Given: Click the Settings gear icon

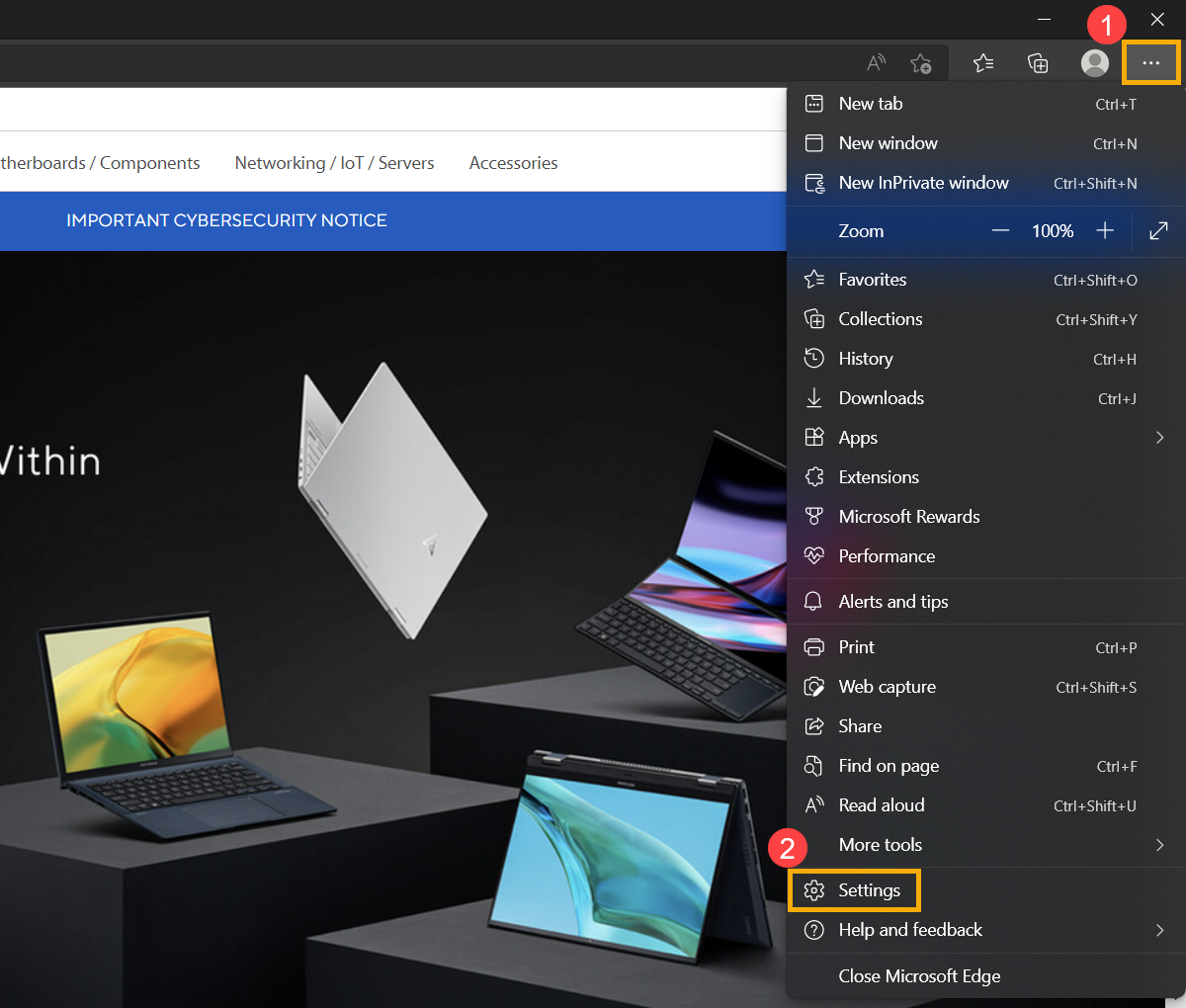Looking at the screenshot, I should [x=814, y=890].
